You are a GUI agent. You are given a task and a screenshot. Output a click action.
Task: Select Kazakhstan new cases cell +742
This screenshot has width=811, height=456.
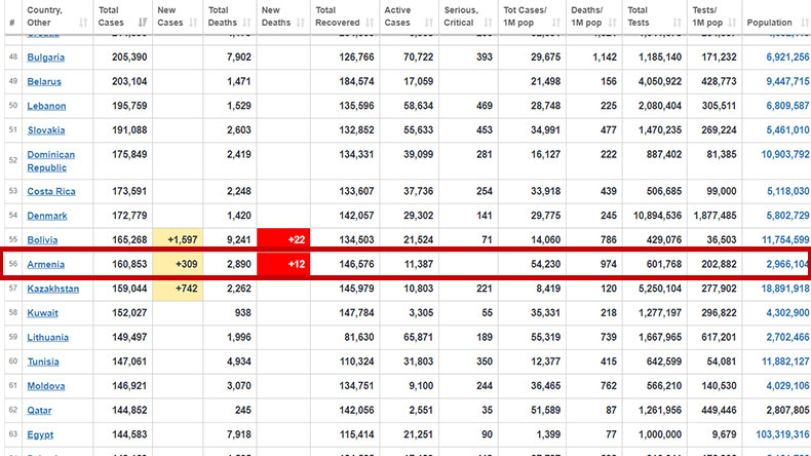click(x=177, y=288)
